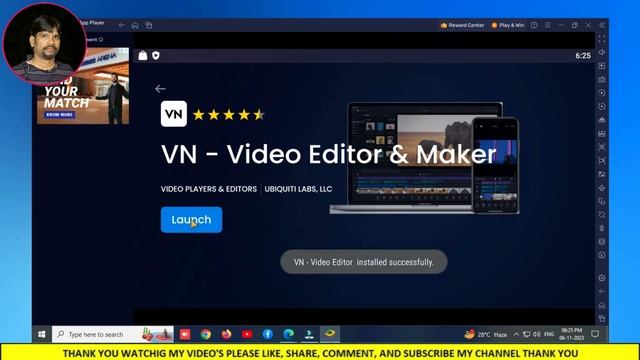Screen dimensions: 640x360
Task: Open the game controls keyboard icon
Action: [x=602, y=80]
